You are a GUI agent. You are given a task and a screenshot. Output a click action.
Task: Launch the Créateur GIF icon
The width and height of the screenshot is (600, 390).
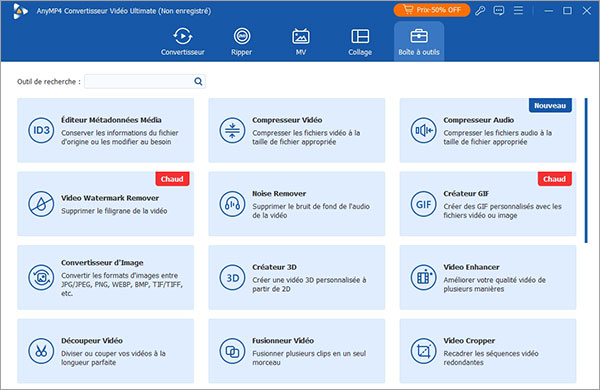point(423,204)
